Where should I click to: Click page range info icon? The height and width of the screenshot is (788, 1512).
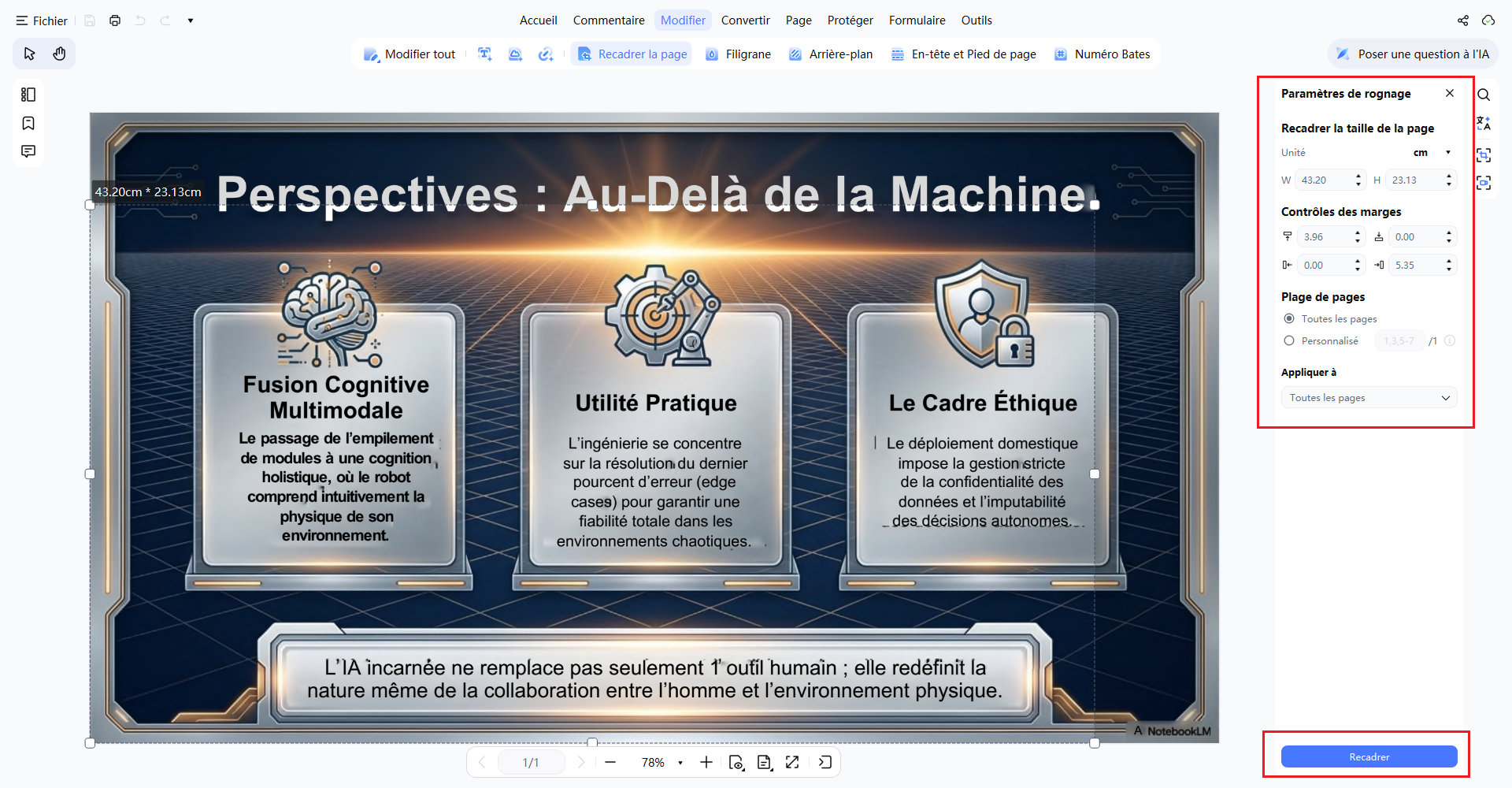click(1450, 340)
